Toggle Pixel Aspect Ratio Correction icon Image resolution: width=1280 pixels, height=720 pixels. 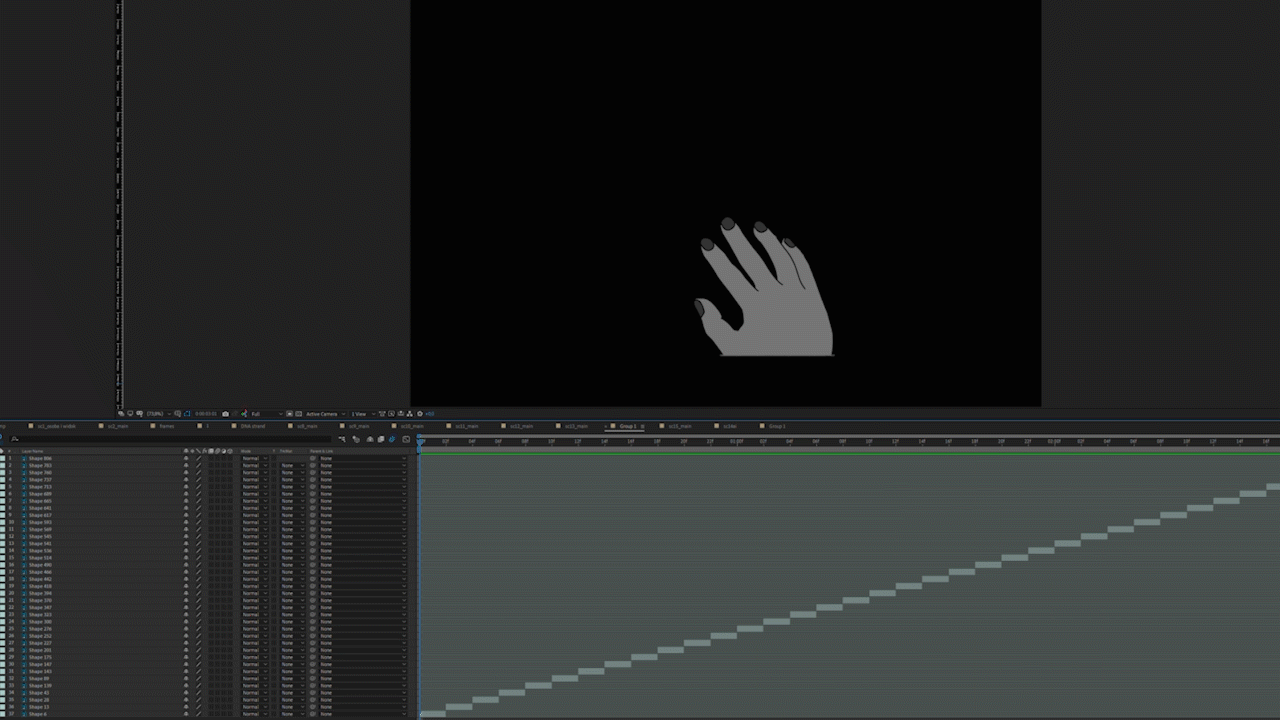(x=381, y=414)
